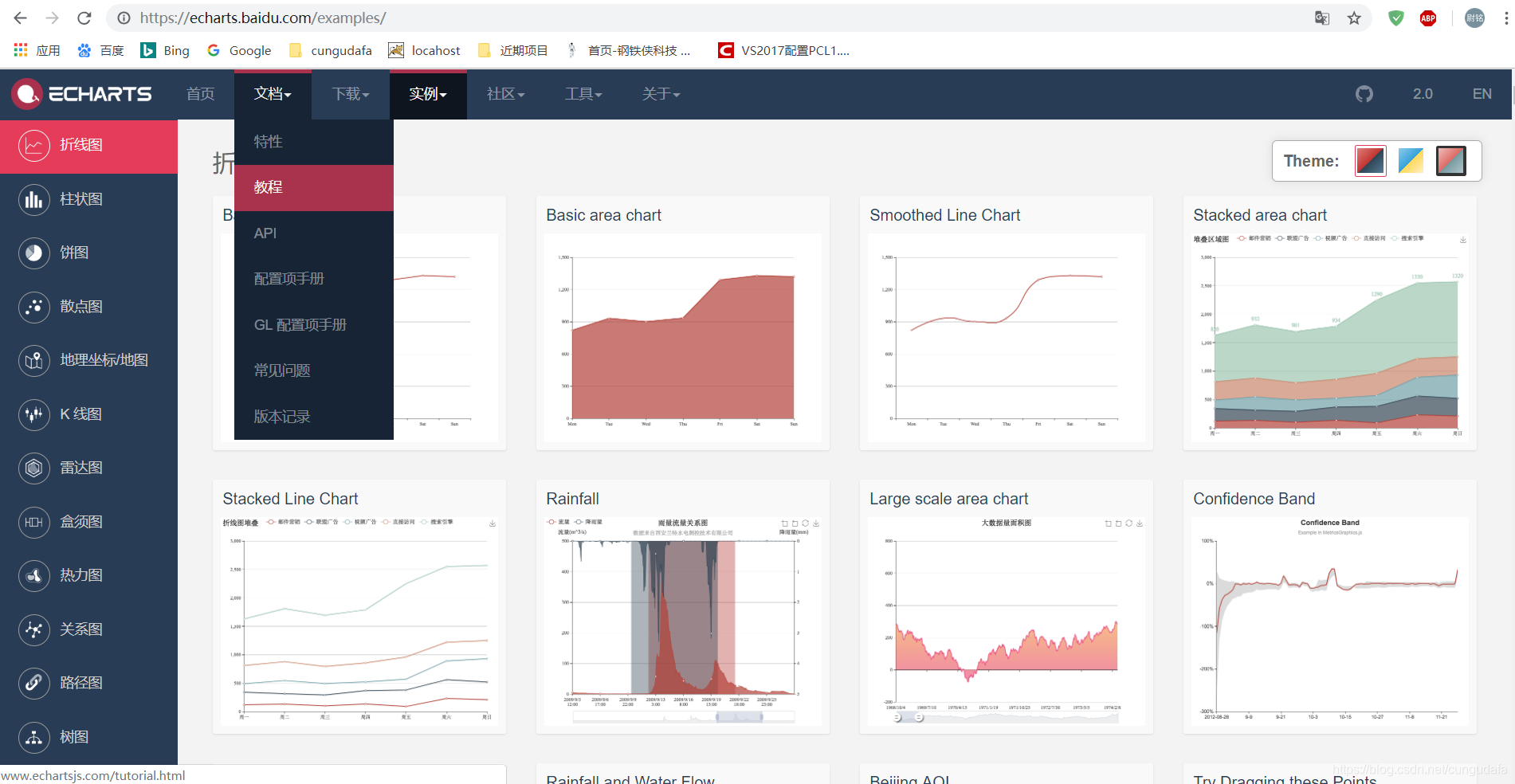This screenshot has width=1515, height=784.
Task: Expand the 文档 dropdown in navbar
Action: [x=273, y=94]
